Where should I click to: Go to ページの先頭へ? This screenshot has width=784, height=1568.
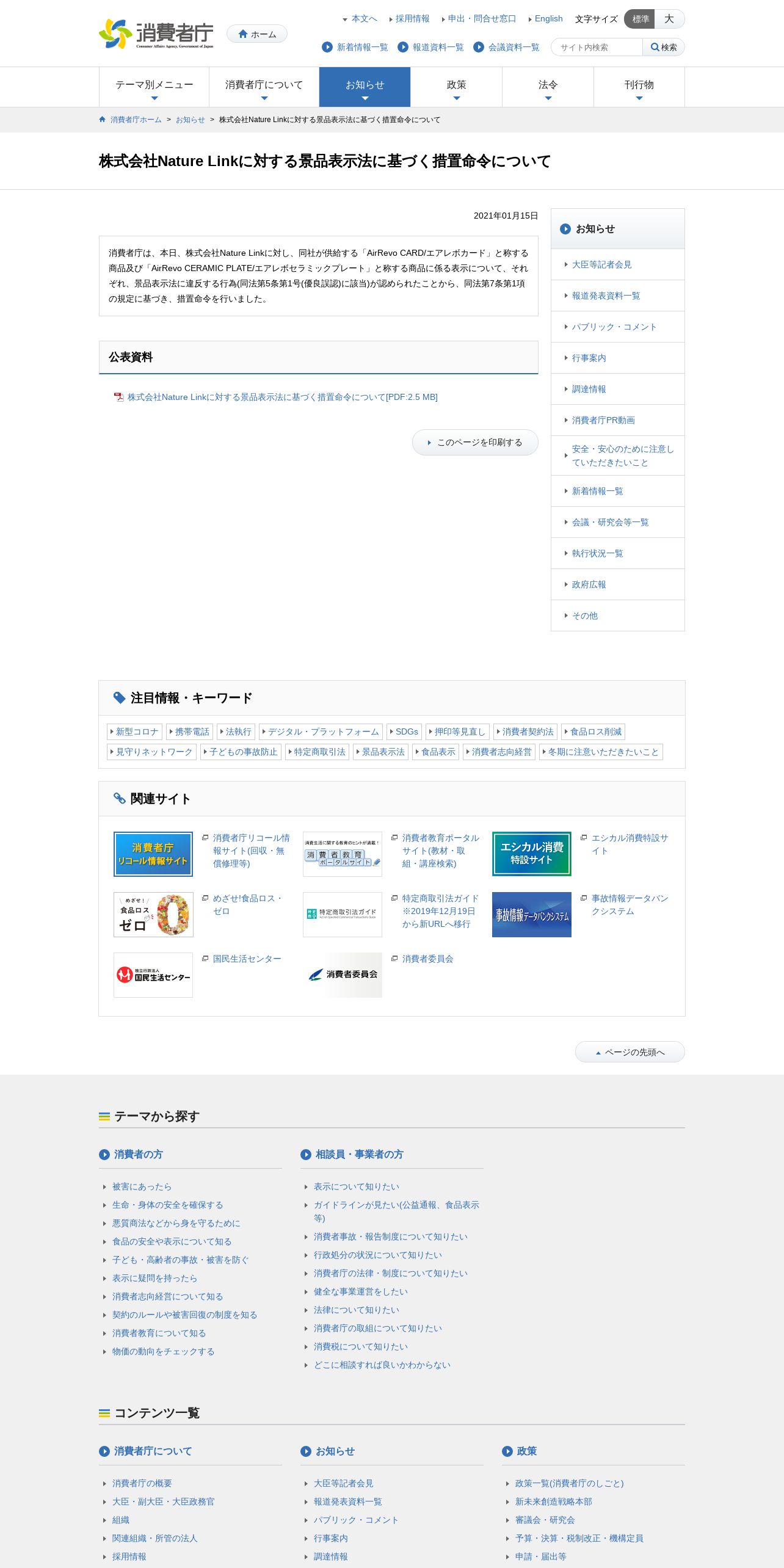630,1052
